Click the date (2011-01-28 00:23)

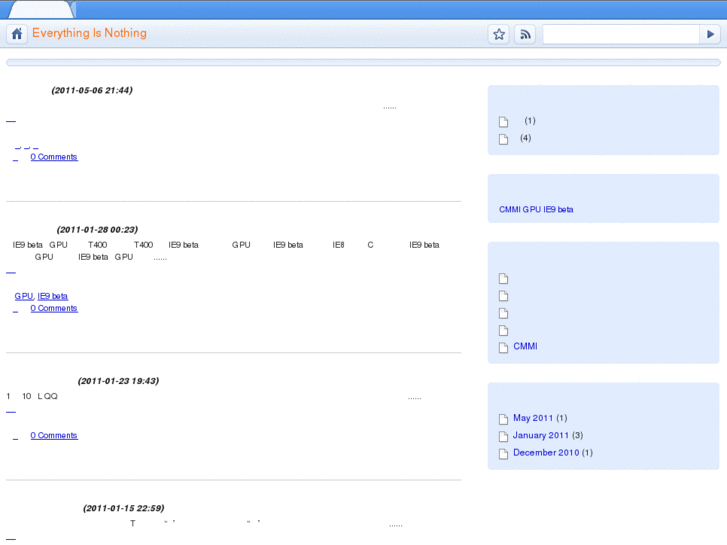[x=97, y=229]
